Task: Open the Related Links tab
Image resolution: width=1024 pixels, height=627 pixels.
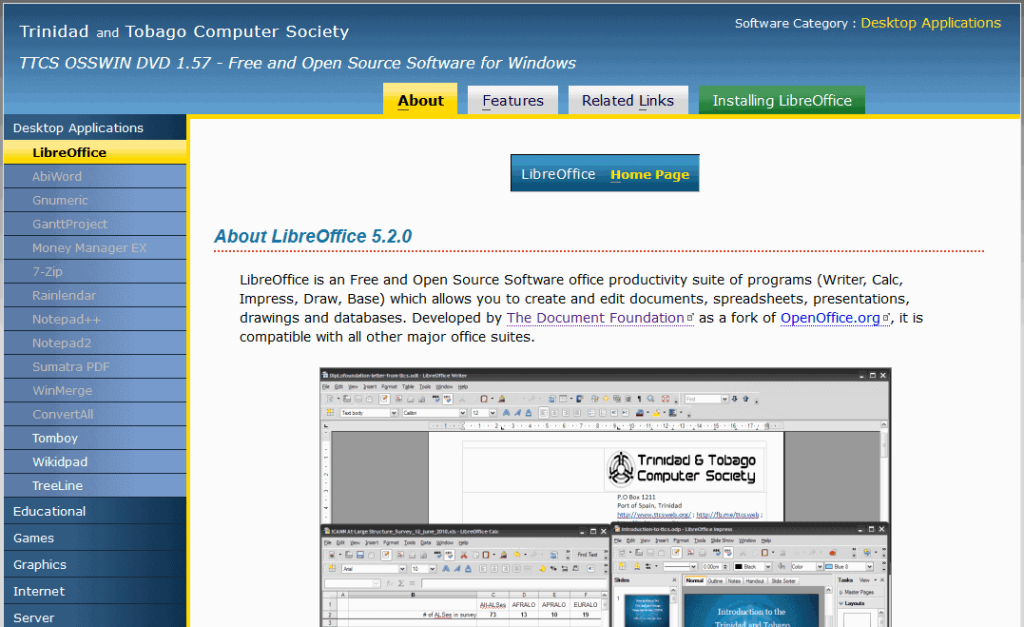Action: tap(628, 100)
